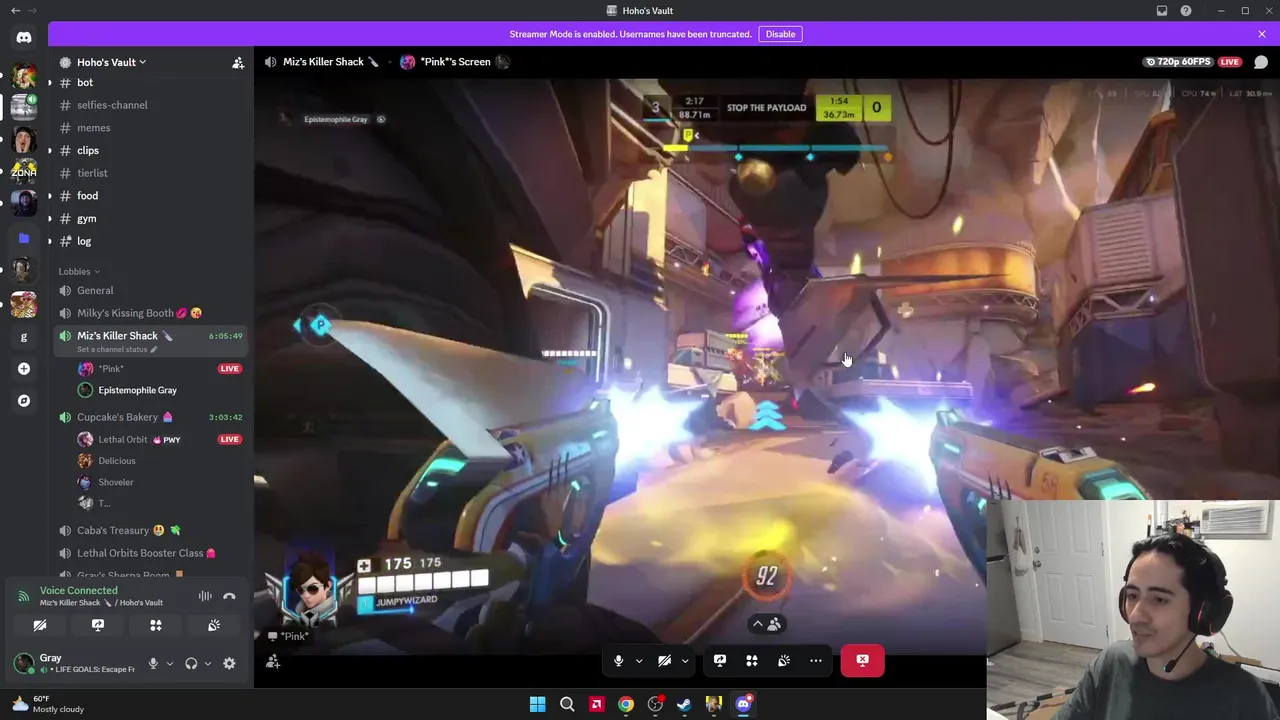Dismiss the Streamer Mode banner

coord(1262,34)
